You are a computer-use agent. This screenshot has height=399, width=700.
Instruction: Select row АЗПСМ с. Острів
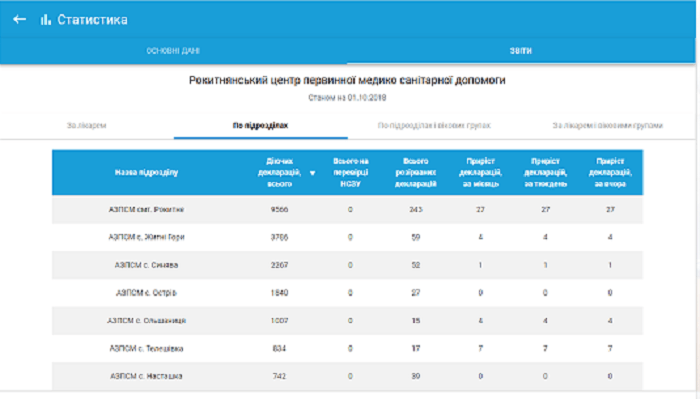point(347,293)
